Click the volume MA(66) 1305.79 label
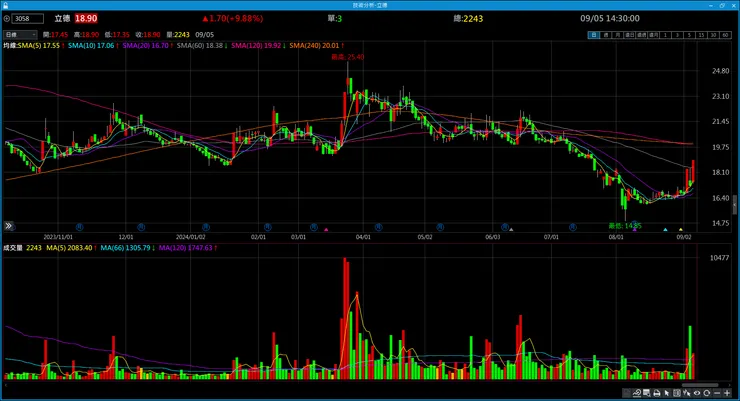The width and height of the screenshot is (740, 401). tap(126, 248)
